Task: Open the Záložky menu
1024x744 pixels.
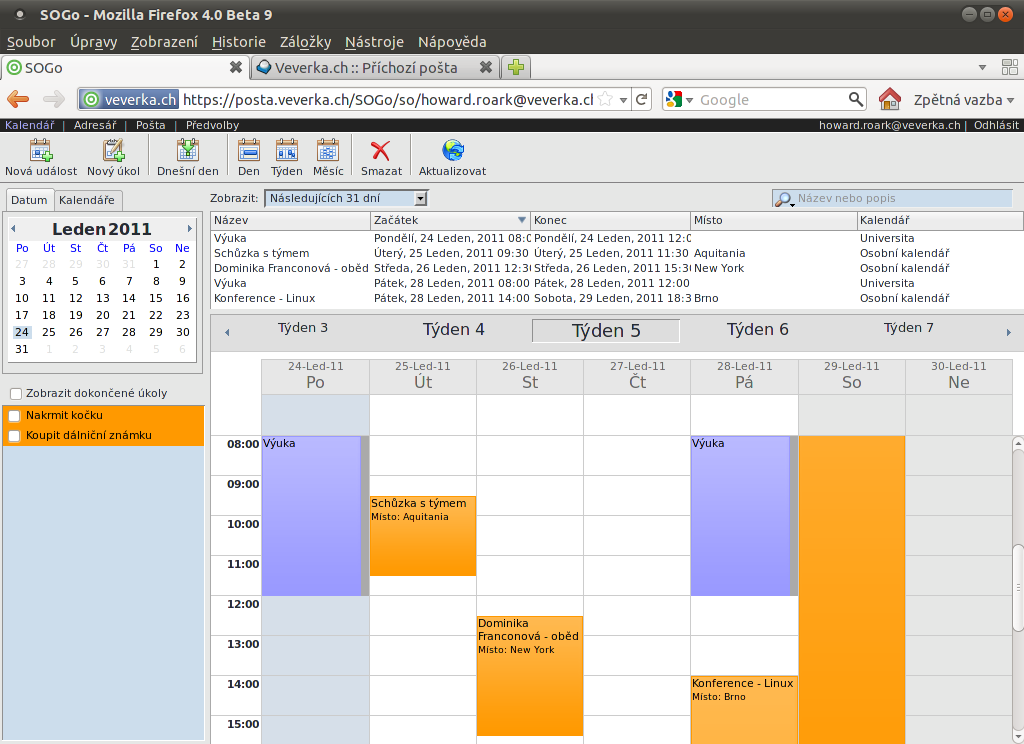Action: tap(305, 42)
